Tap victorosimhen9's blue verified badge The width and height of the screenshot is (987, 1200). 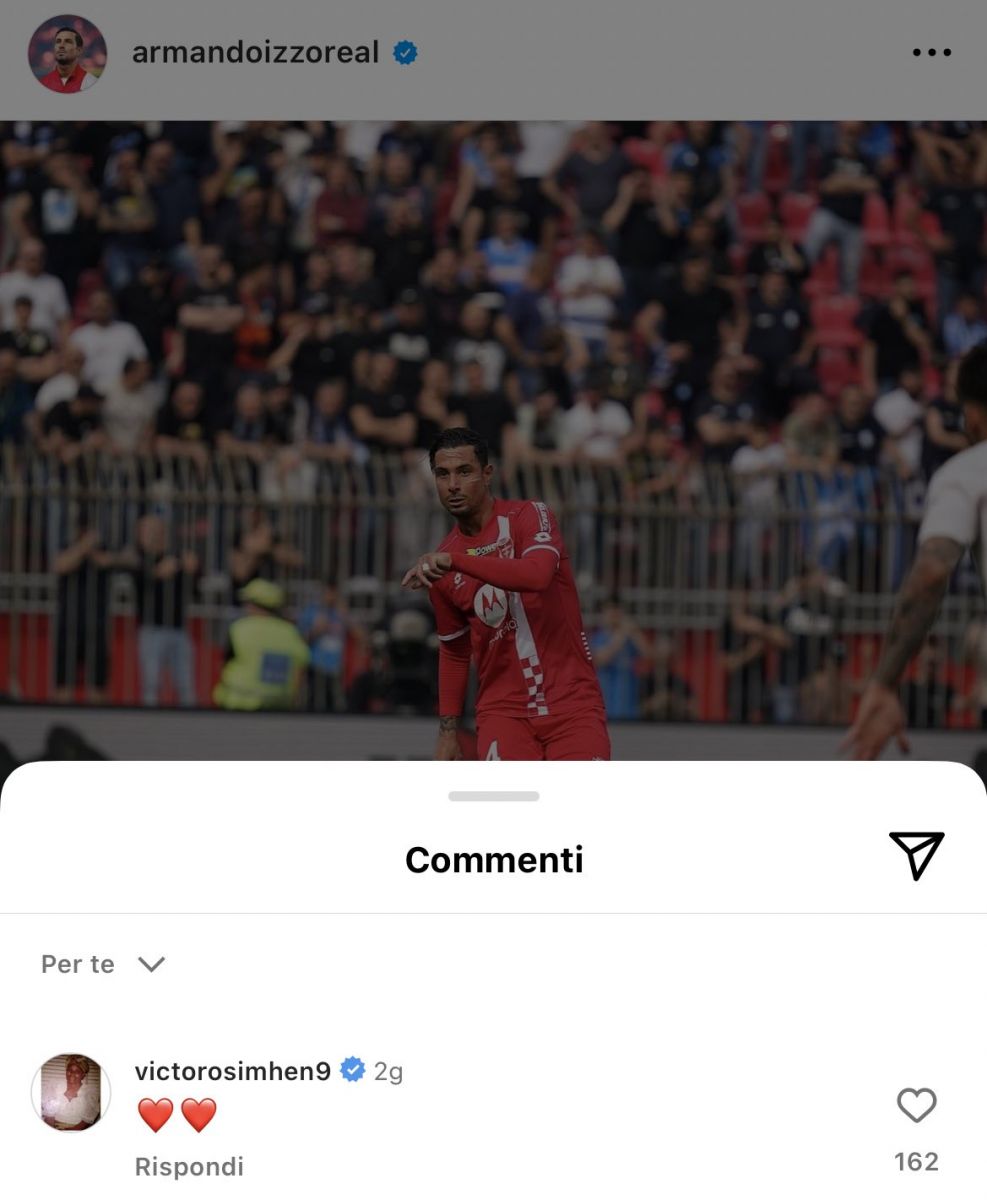tap(352, 1071)
